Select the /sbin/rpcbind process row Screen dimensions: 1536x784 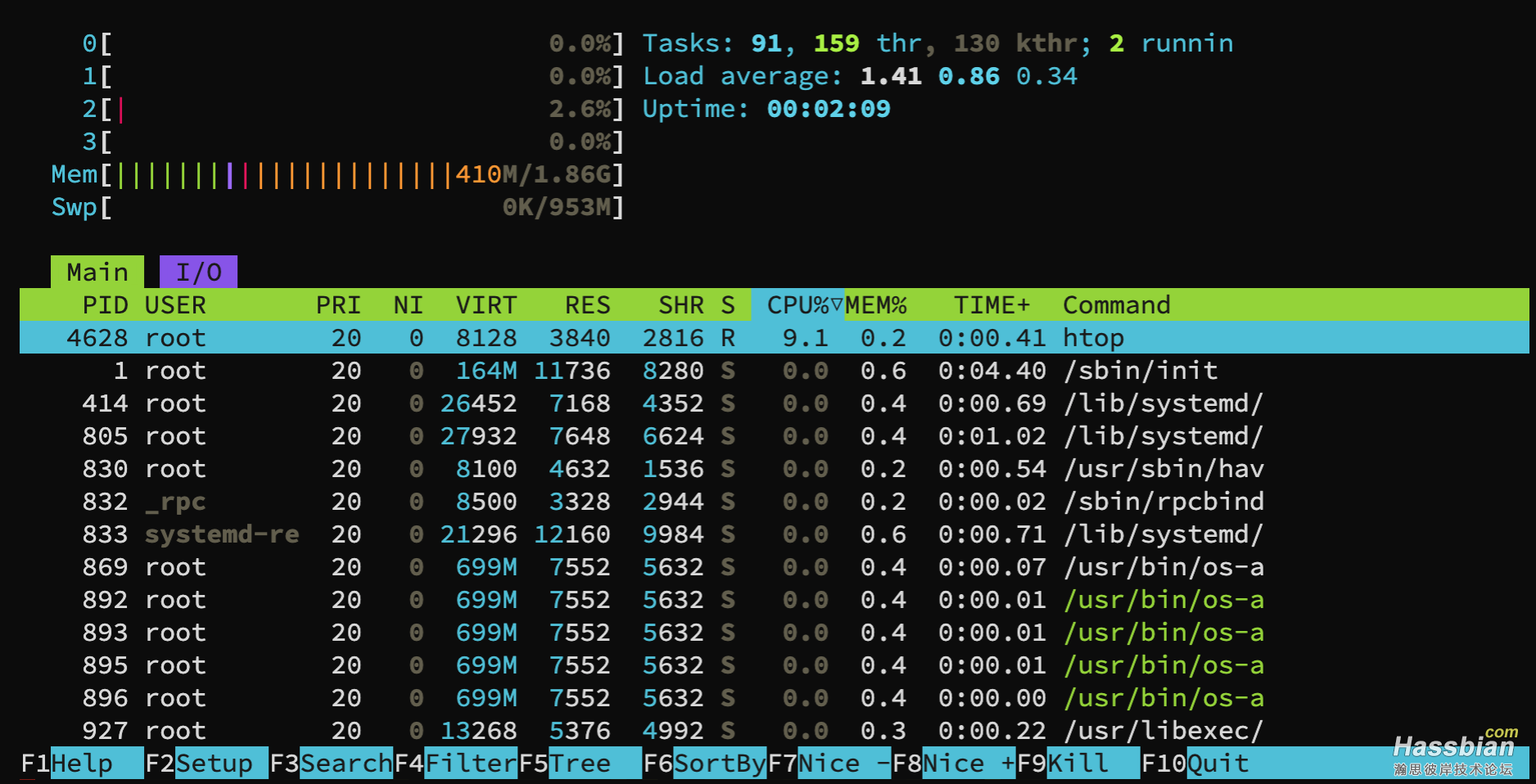775,501
